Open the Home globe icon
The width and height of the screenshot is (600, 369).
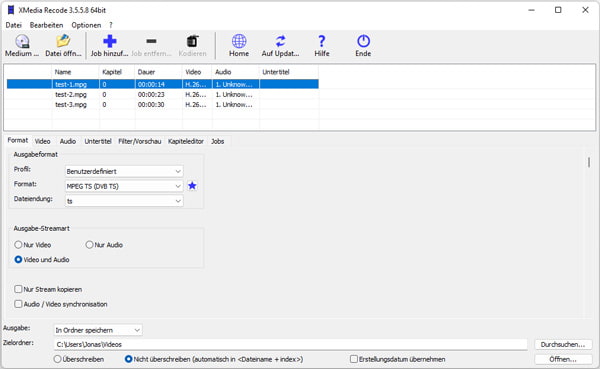coord(239,41)
